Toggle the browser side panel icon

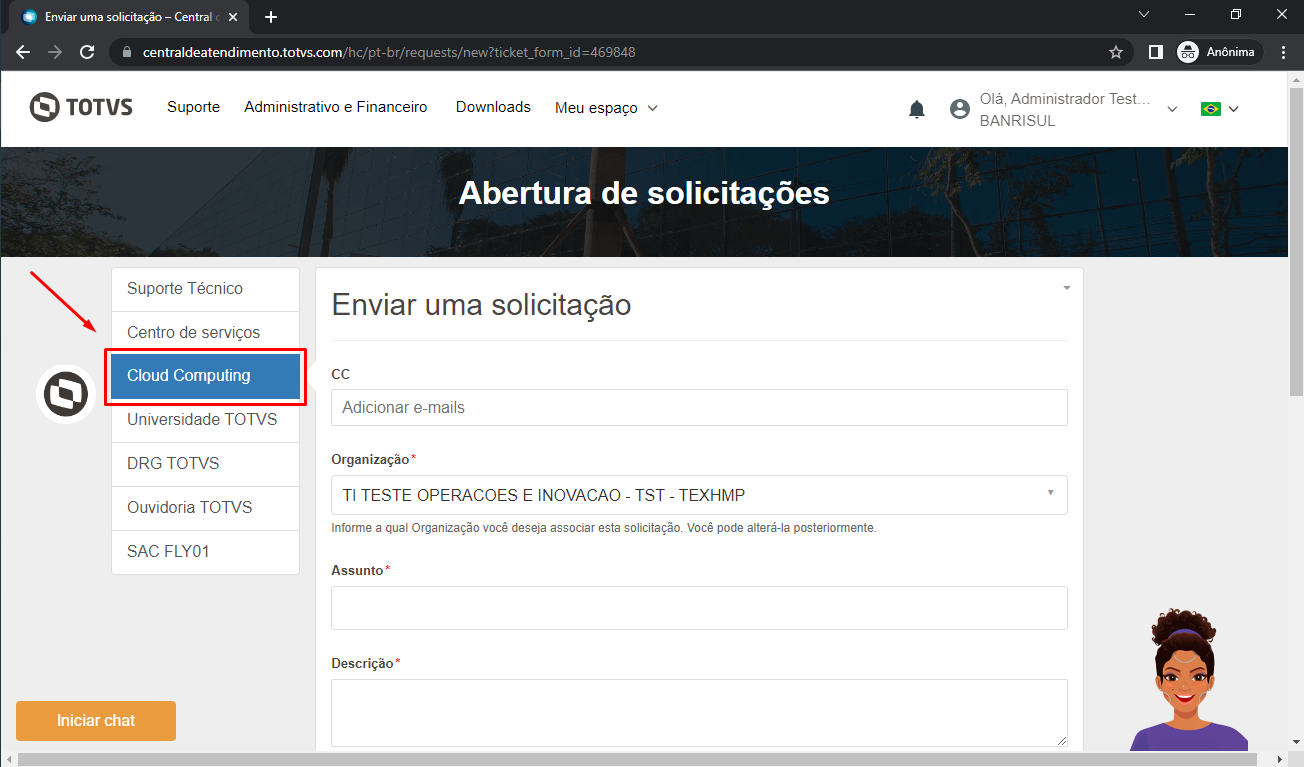coord(1155,52)
